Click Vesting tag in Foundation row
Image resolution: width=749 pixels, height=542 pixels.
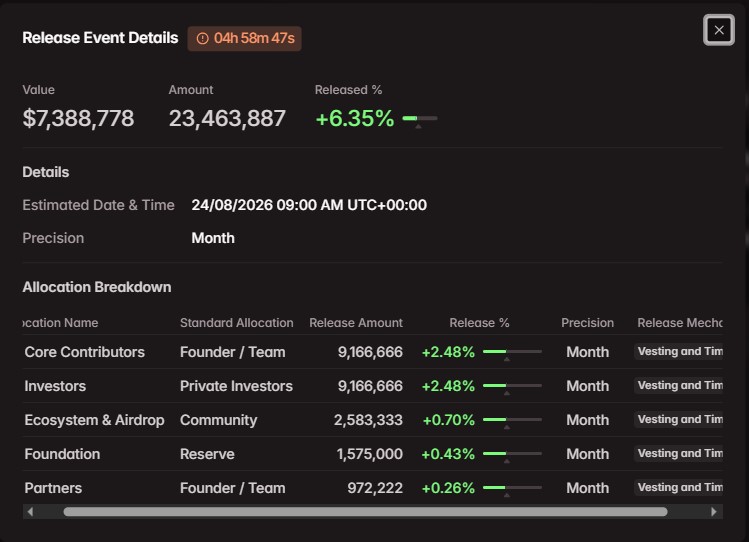[x=678, y=453]
